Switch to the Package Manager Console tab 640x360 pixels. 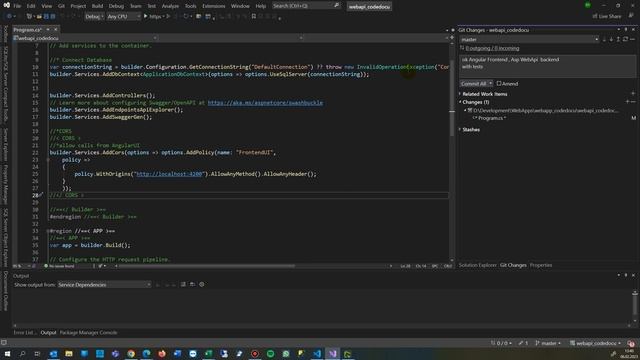click(88, 333)
